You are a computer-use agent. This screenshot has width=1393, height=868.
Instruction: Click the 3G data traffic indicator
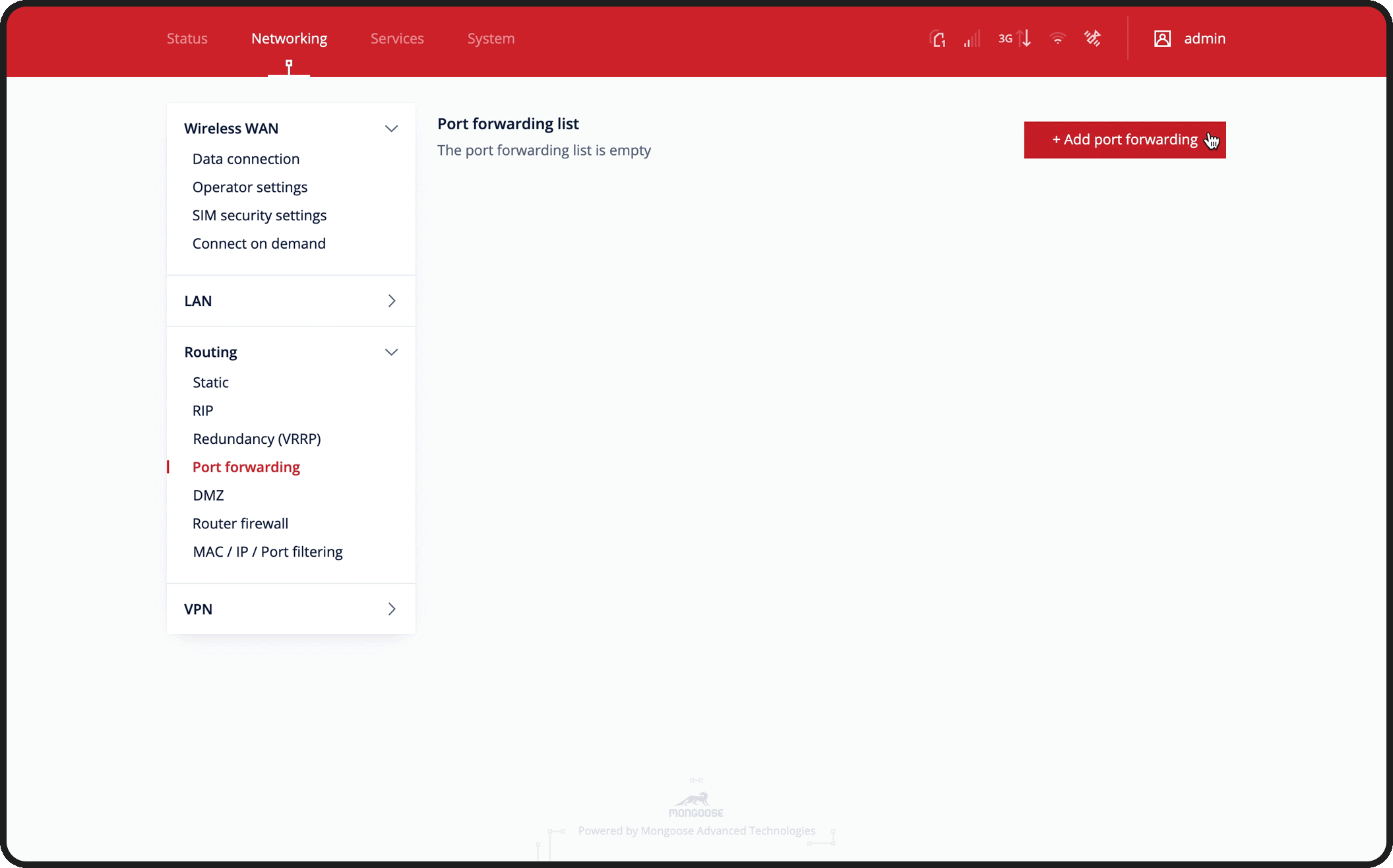(1014, 38)
